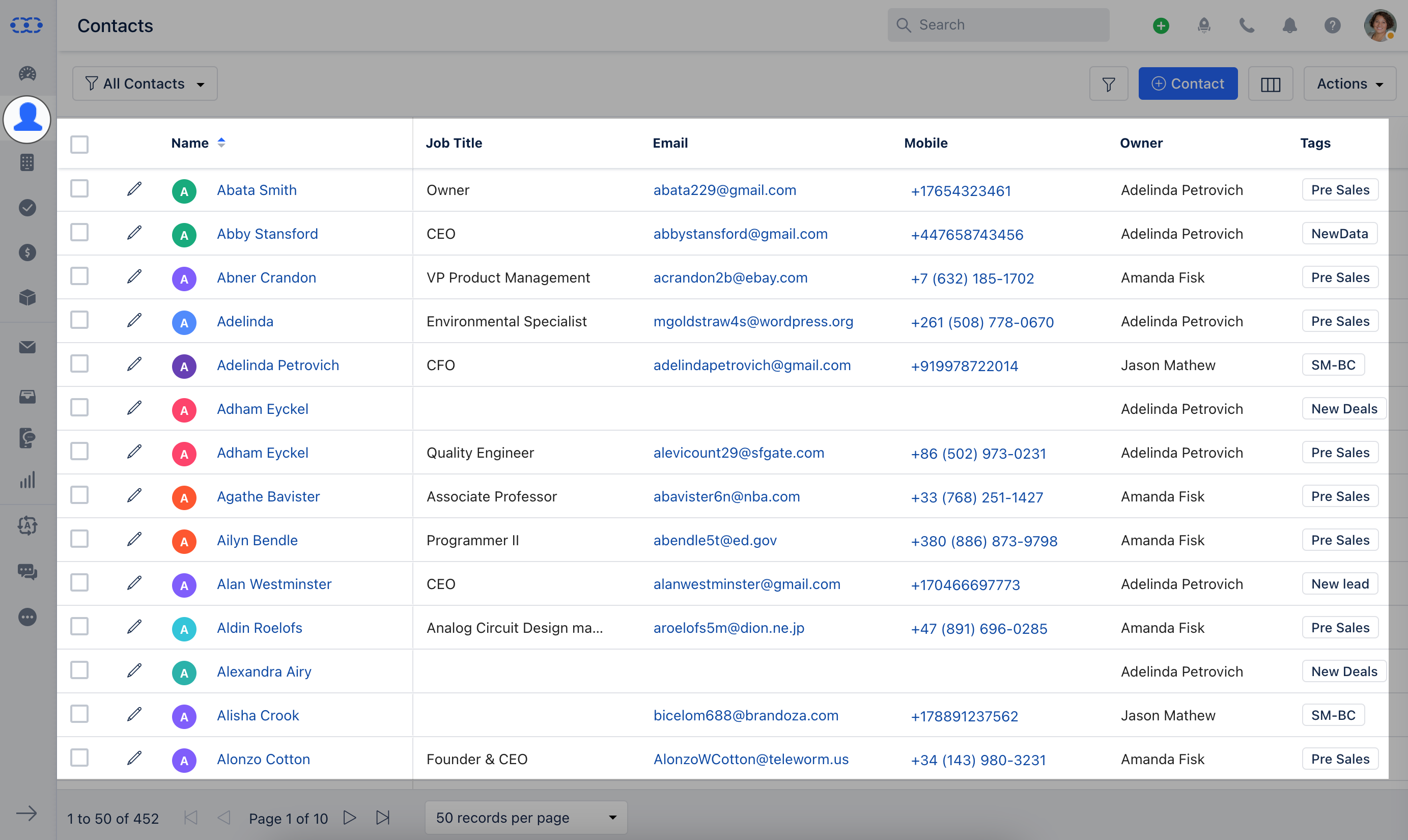The image size is (1408, 840).
Task: Open the Reports bar-chart icon
Action: 27,481
